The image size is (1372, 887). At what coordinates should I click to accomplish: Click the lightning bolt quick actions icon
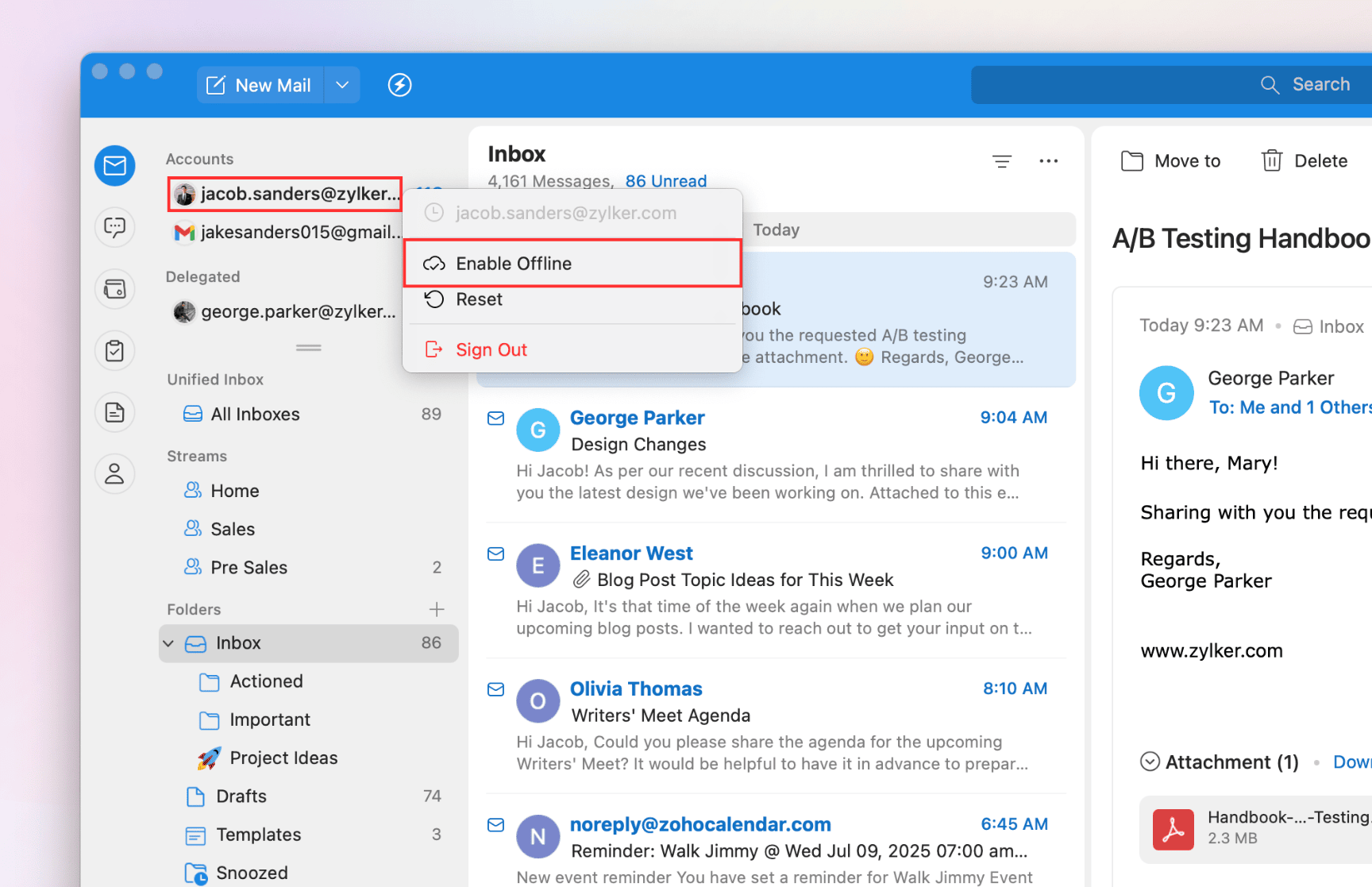click(x=399, y=85)
